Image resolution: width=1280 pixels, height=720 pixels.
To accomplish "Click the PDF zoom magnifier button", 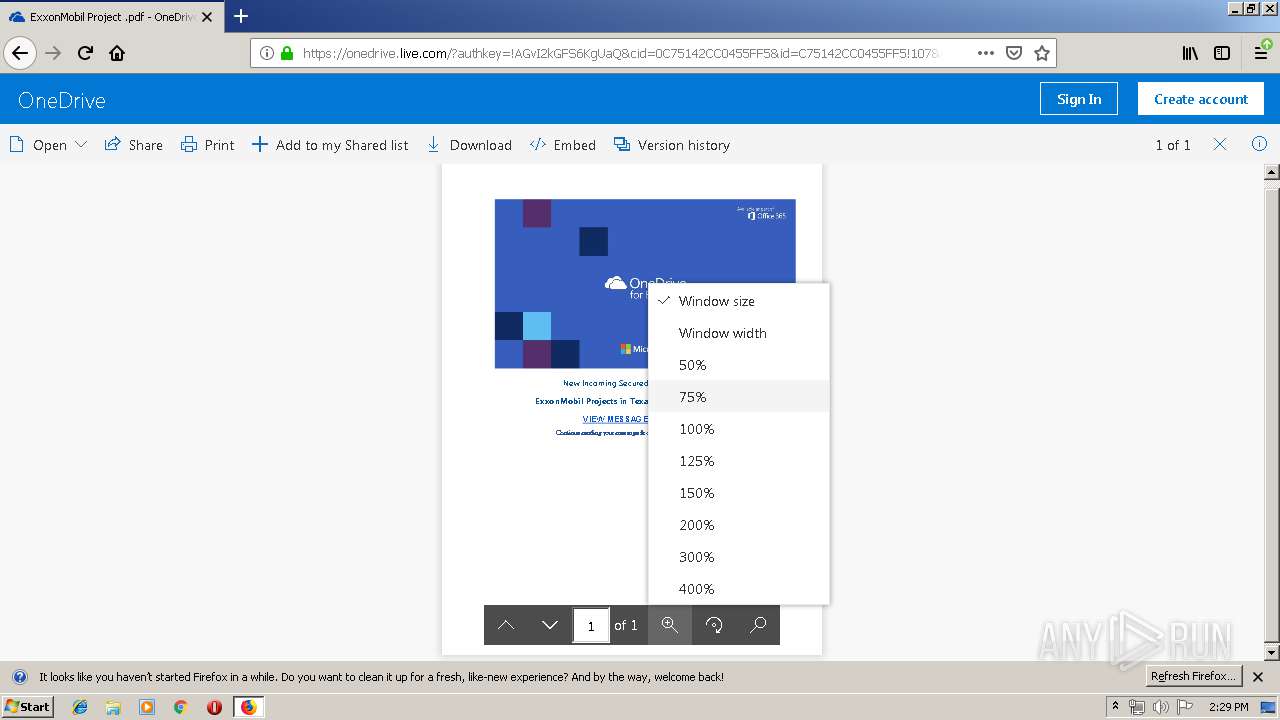I will click(x=670, y=625).
